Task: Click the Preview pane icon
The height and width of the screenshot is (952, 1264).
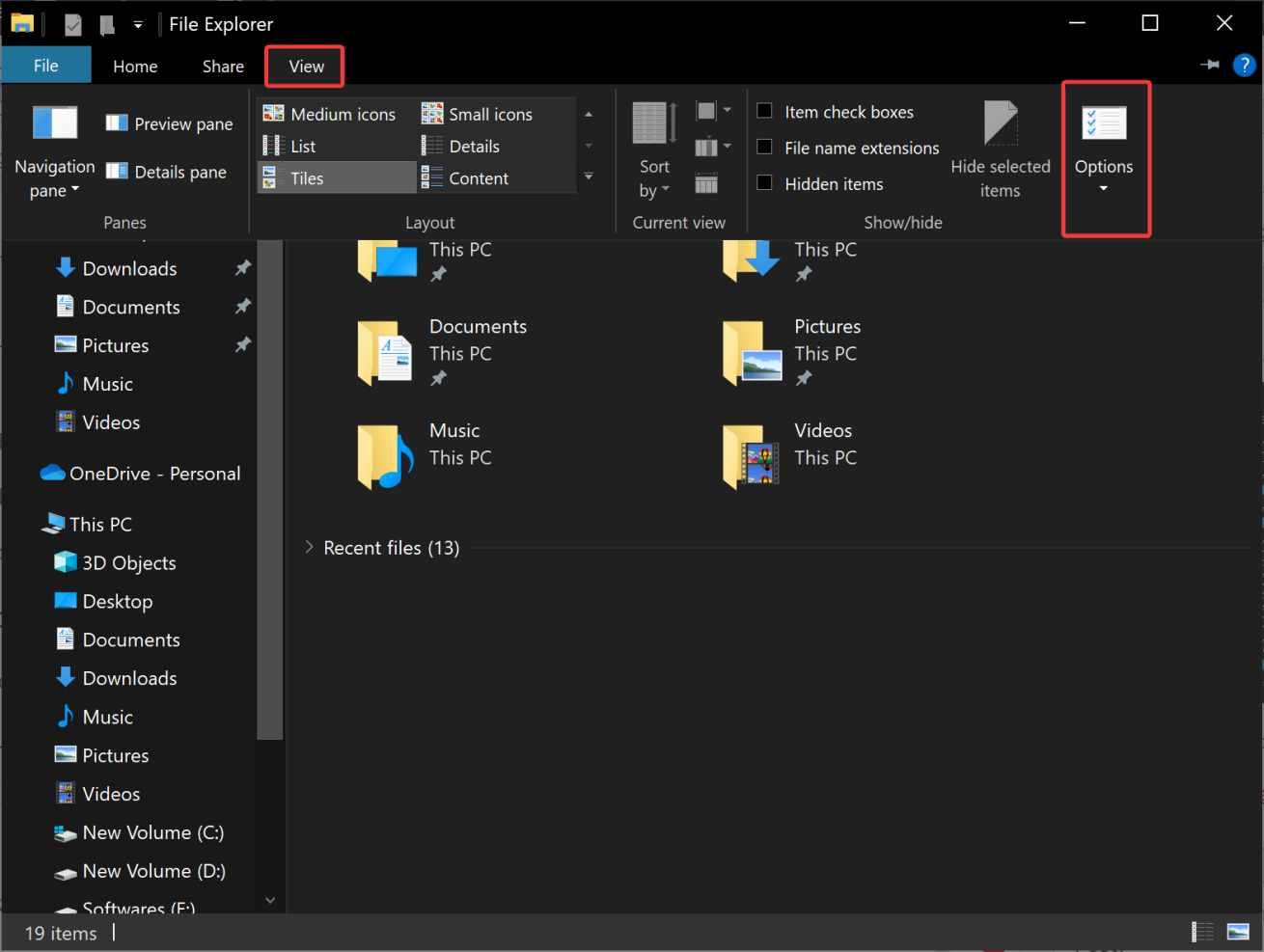Action: (x=117, y=123)
